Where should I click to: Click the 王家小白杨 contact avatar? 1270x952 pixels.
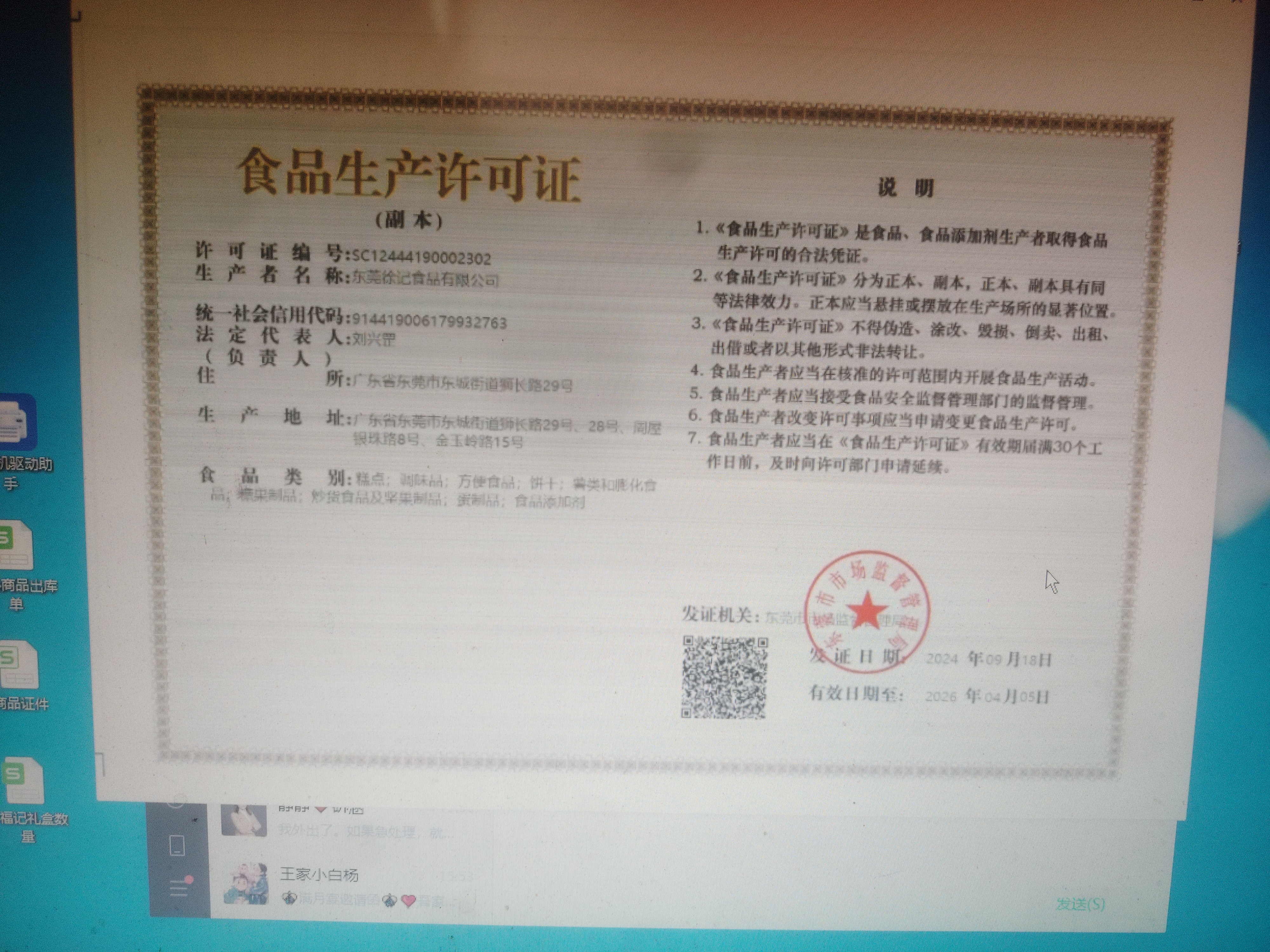pyautogui.click(x=246, y=883)
